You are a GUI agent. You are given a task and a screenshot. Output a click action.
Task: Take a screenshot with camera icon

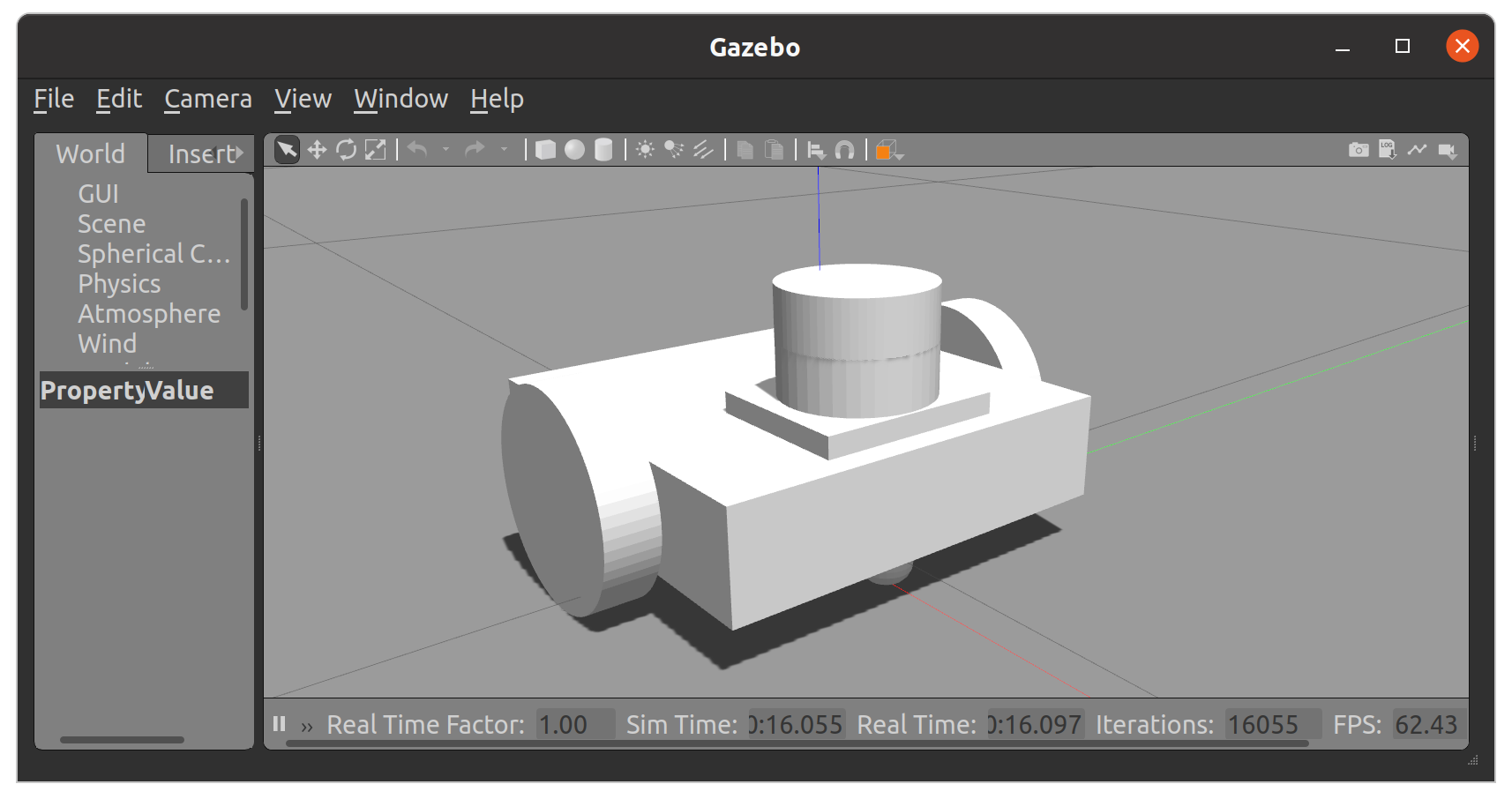pos(1359,150)
